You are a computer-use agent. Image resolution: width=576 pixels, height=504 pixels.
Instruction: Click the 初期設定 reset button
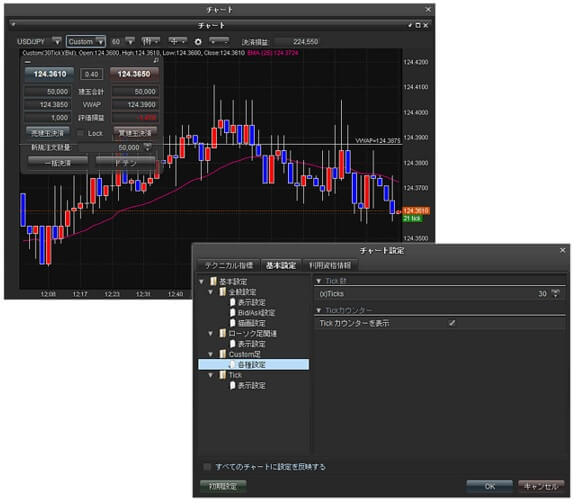(223, 486)
